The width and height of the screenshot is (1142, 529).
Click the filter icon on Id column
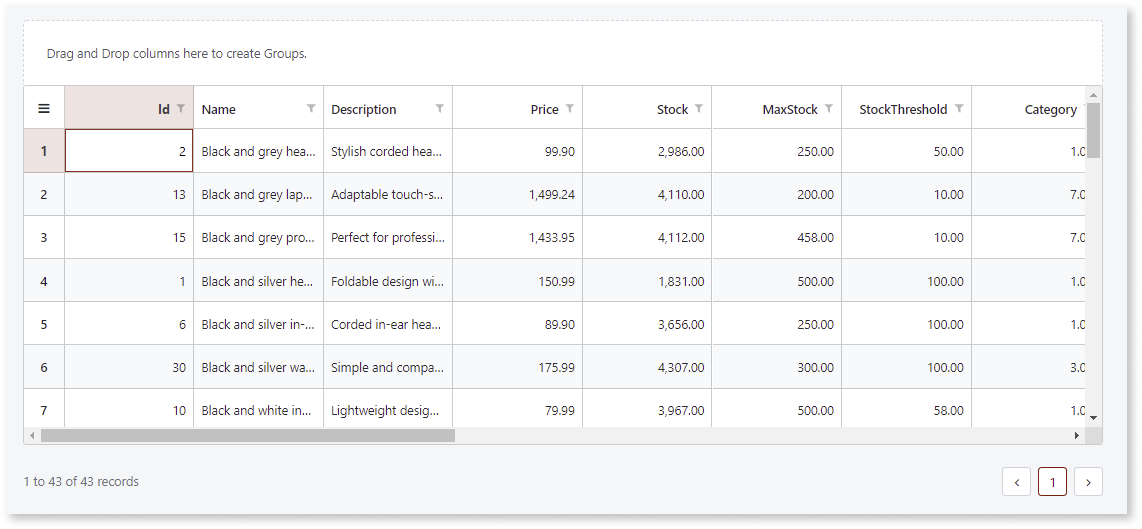pyautogui.click(x=181, y=108)
